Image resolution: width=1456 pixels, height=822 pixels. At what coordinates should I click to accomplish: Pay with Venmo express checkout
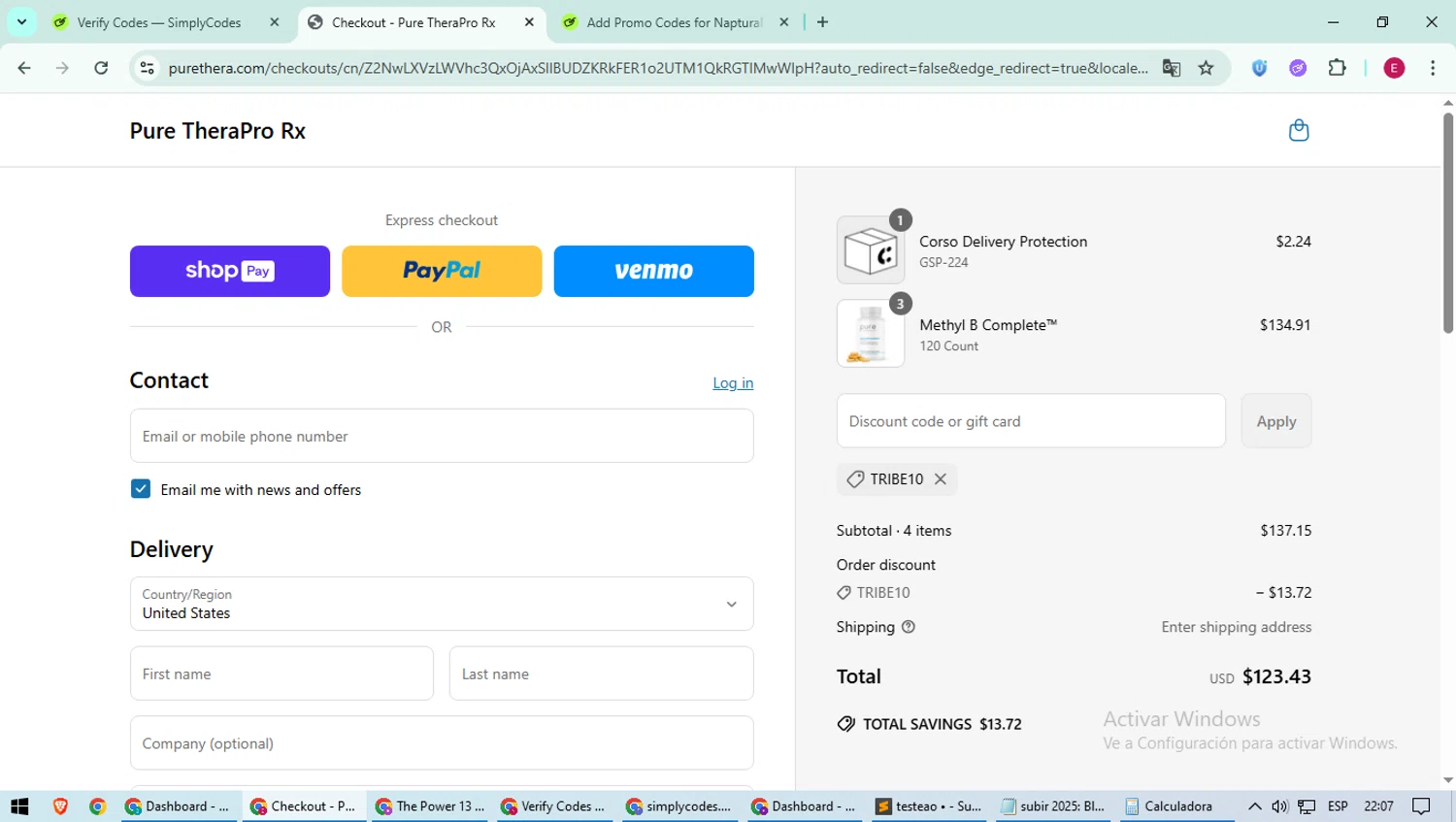click(x=653, y=271)
